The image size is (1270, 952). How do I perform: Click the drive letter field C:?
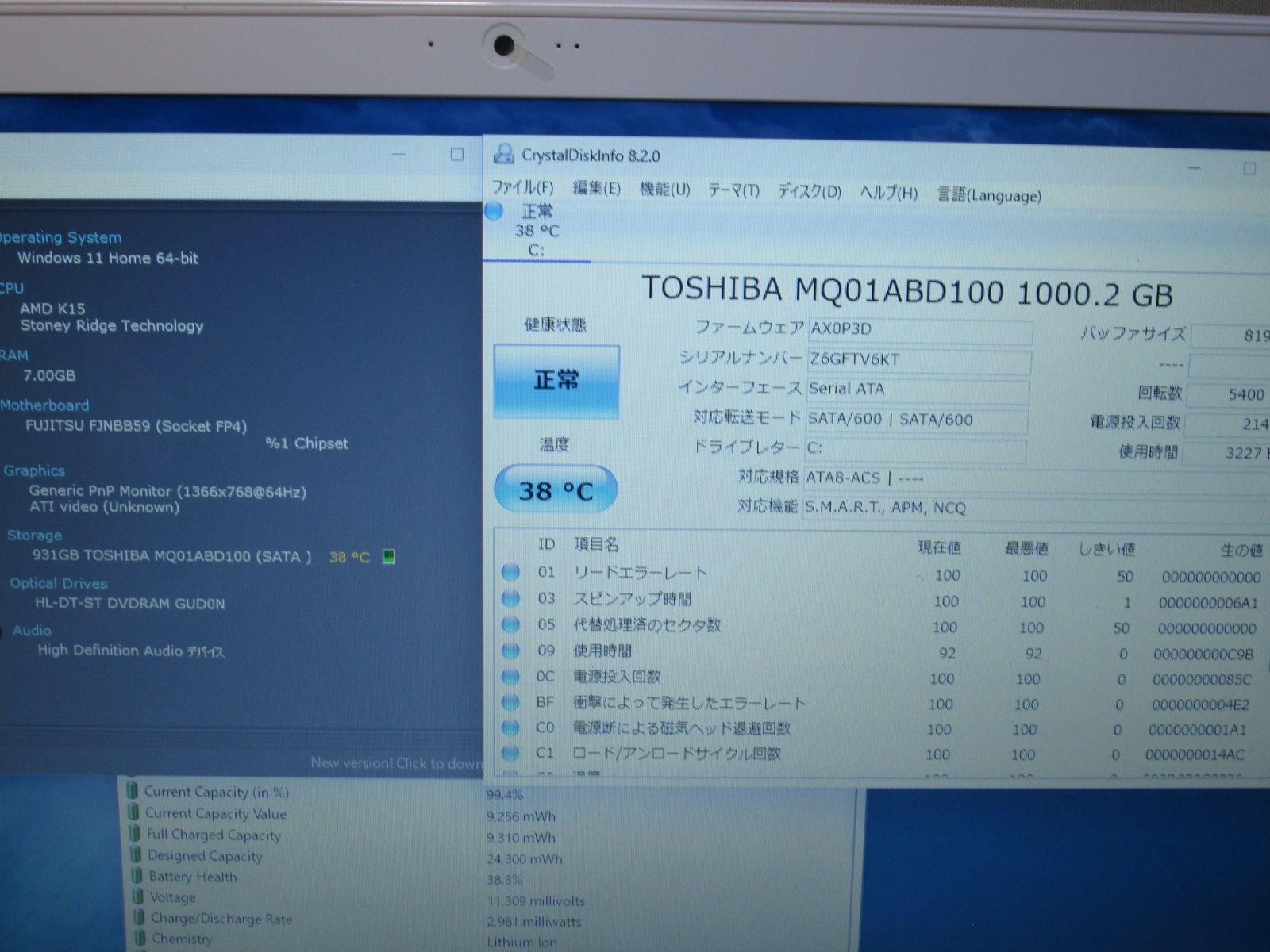coord(914,449)
